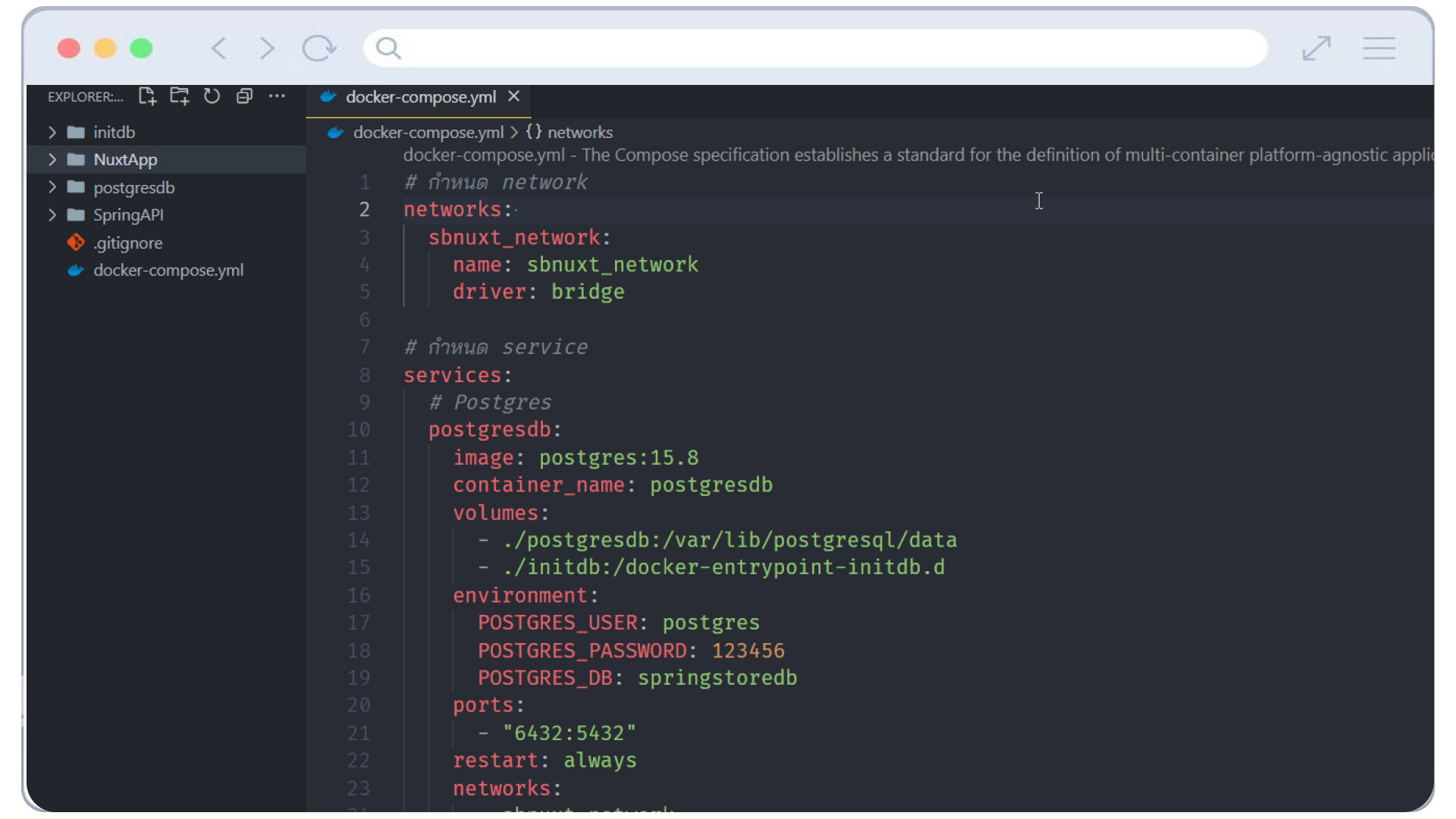Expand the postgresdb folder chevron

(x=52, y=187)
